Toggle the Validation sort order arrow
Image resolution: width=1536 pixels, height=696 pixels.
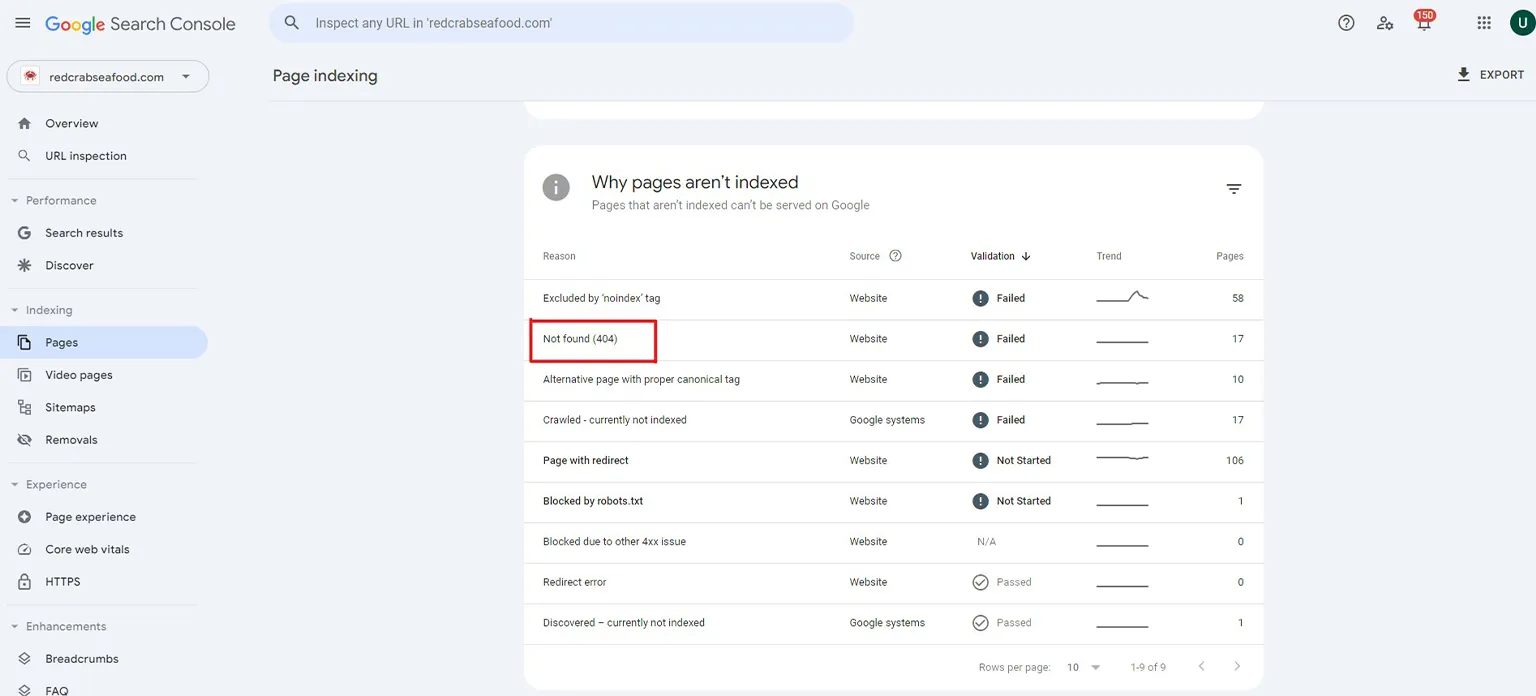click(1026, 256)
